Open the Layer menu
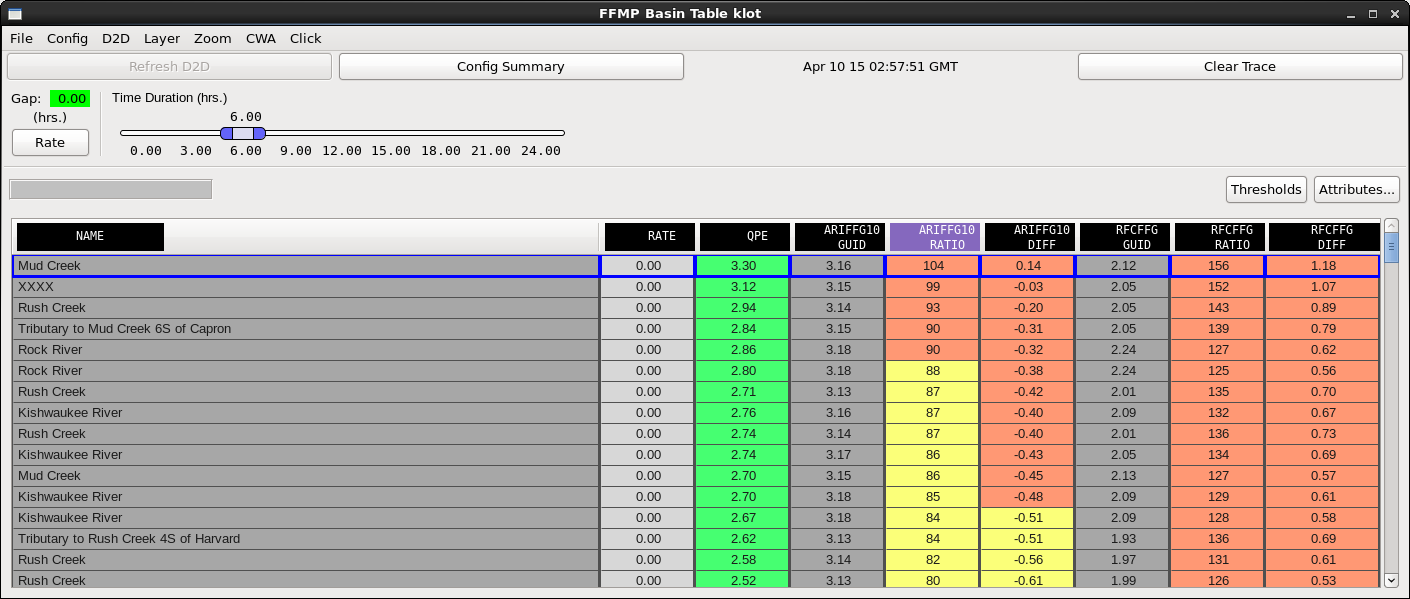 162,38
